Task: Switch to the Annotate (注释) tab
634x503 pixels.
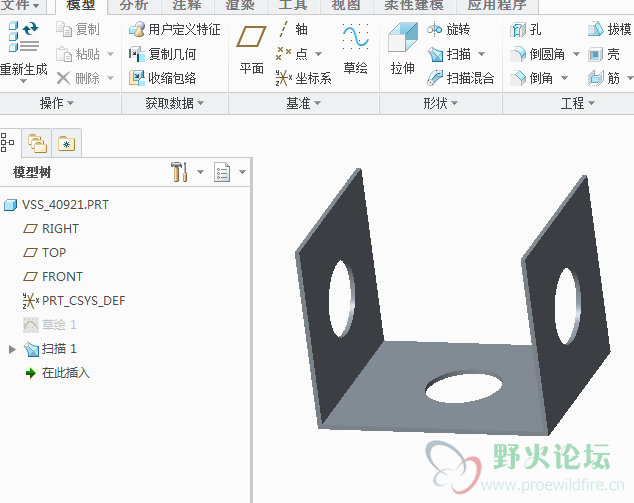Action: (x=187, y=5)
